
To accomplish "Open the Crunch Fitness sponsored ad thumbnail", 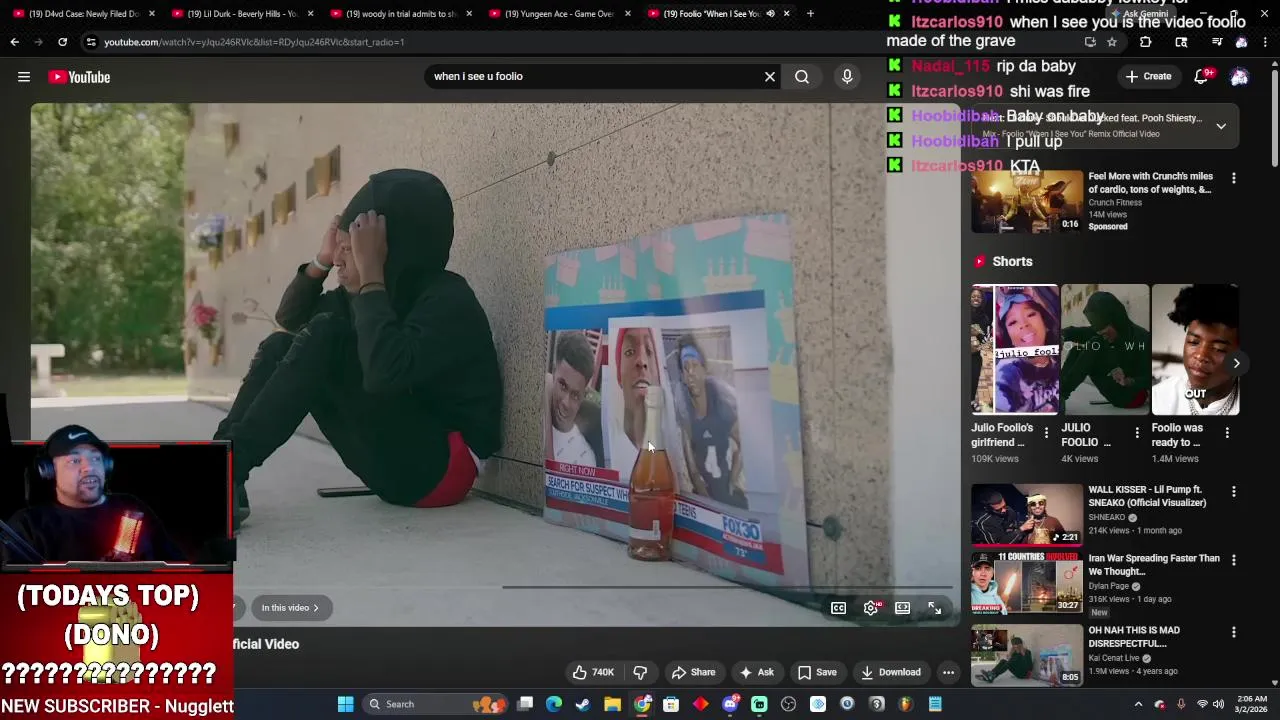I will coord(1027,201).
